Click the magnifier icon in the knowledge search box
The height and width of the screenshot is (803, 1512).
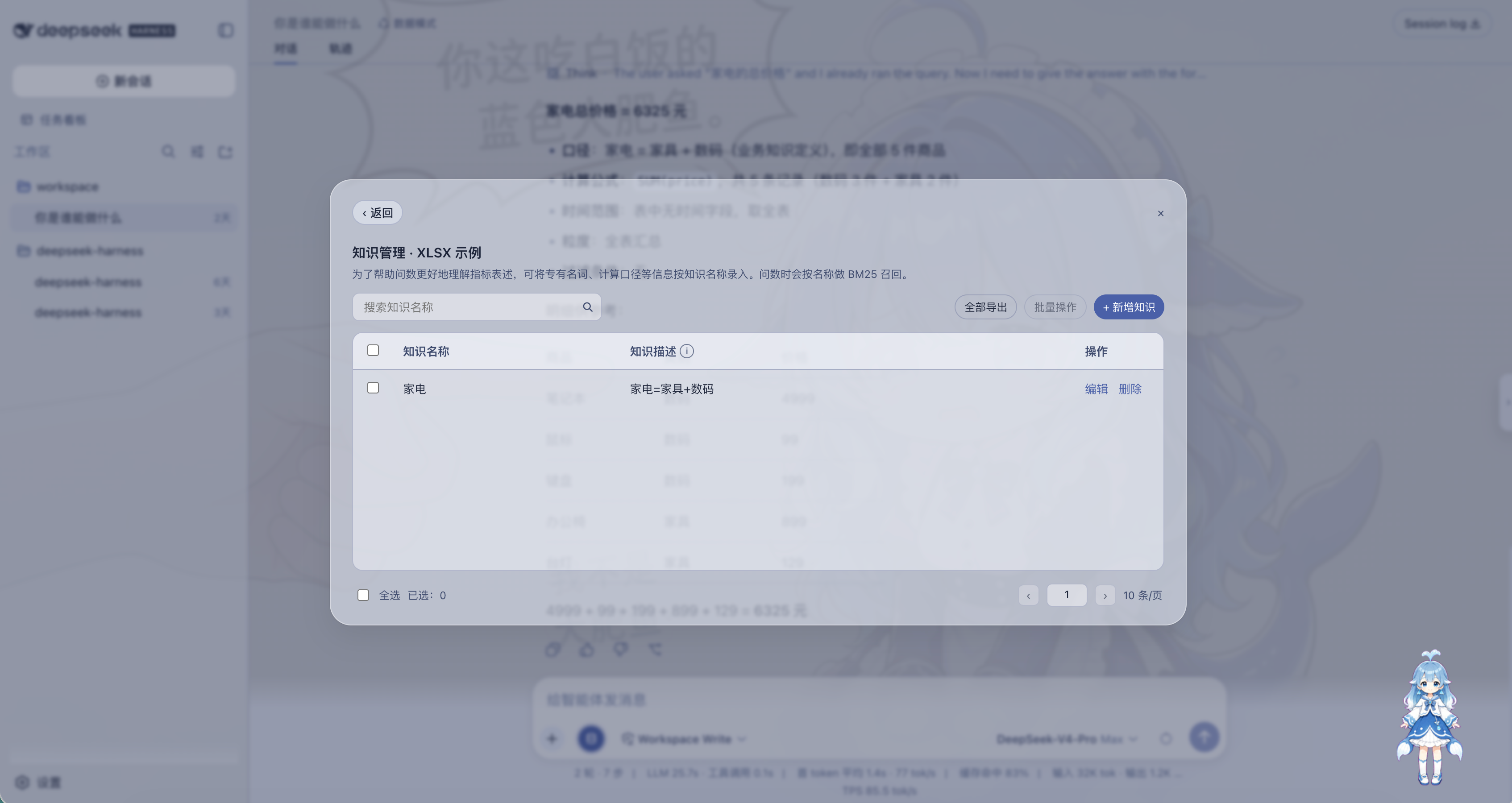point(588,307)
